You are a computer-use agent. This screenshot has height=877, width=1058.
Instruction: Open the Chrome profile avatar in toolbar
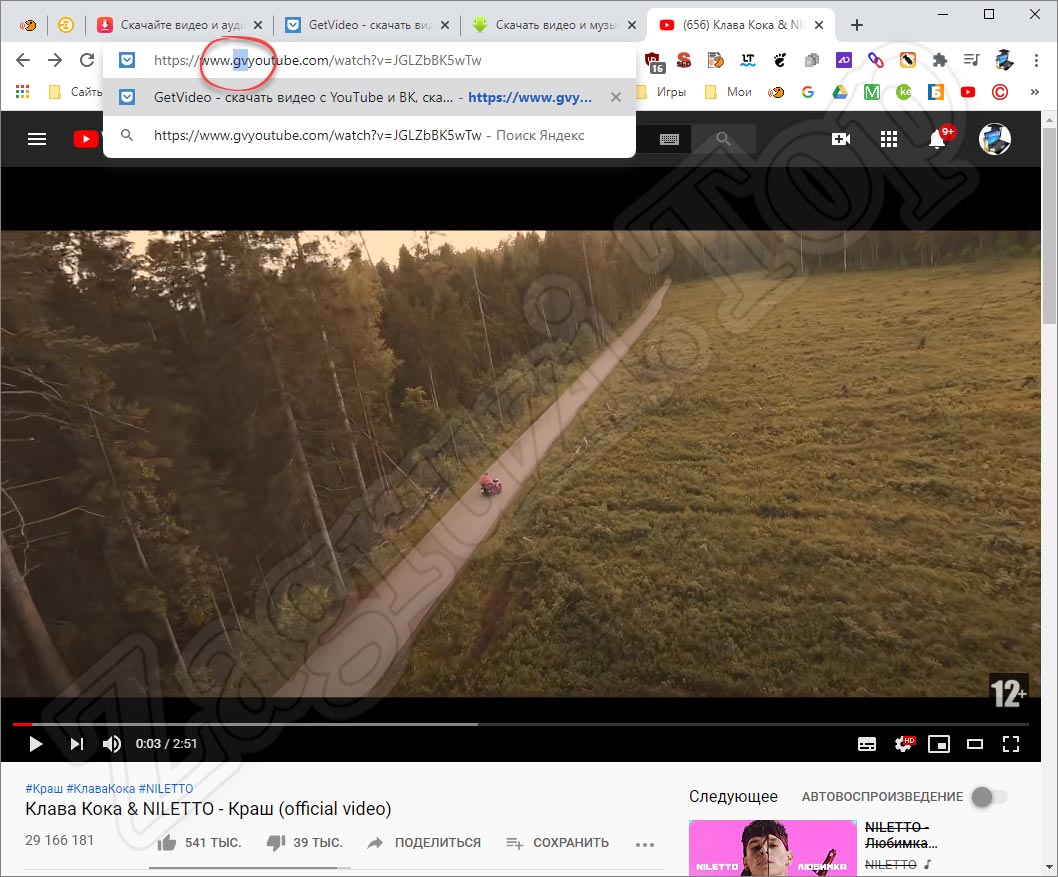[1004, 60]
